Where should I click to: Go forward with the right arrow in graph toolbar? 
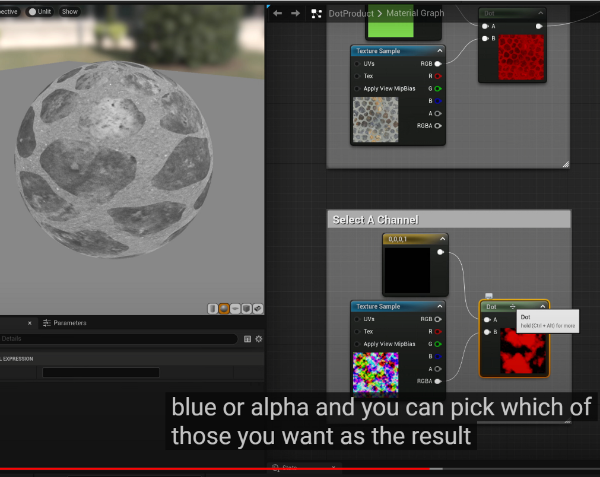(295, 13)
